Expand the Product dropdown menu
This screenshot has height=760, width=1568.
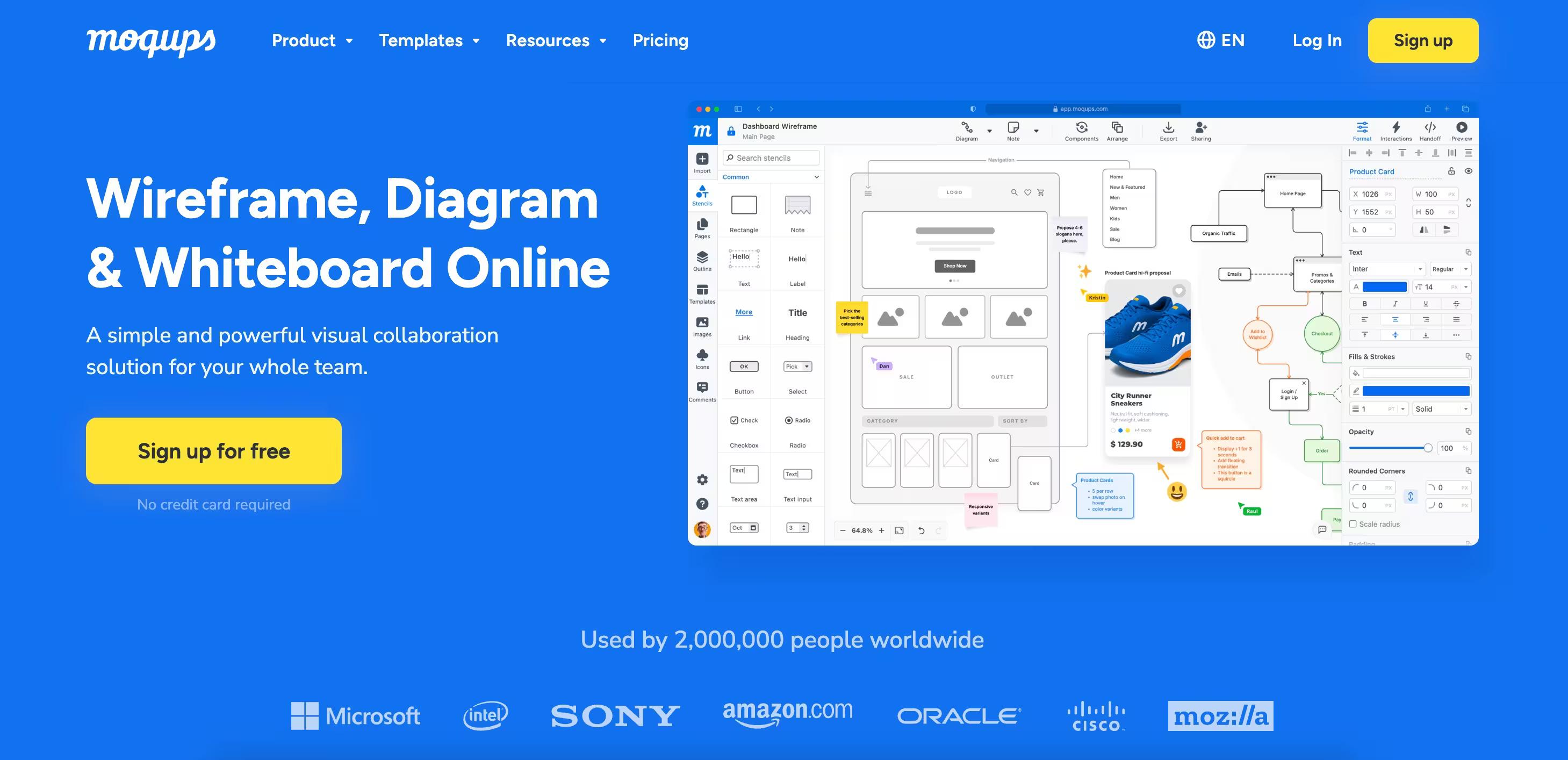[312, 40]
